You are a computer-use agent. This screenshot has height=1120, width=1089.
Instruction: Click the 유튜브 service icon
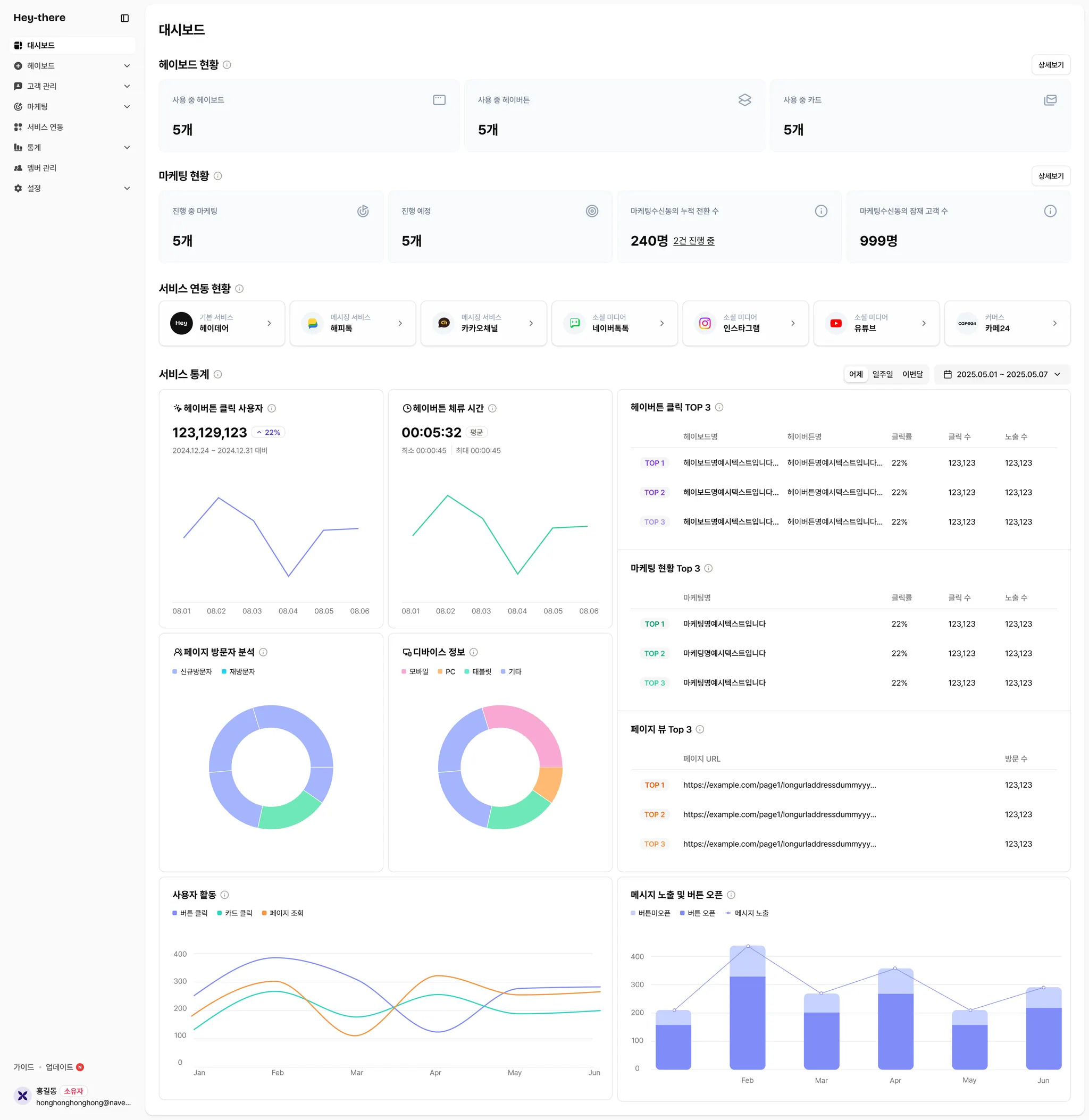pos(835,323)
